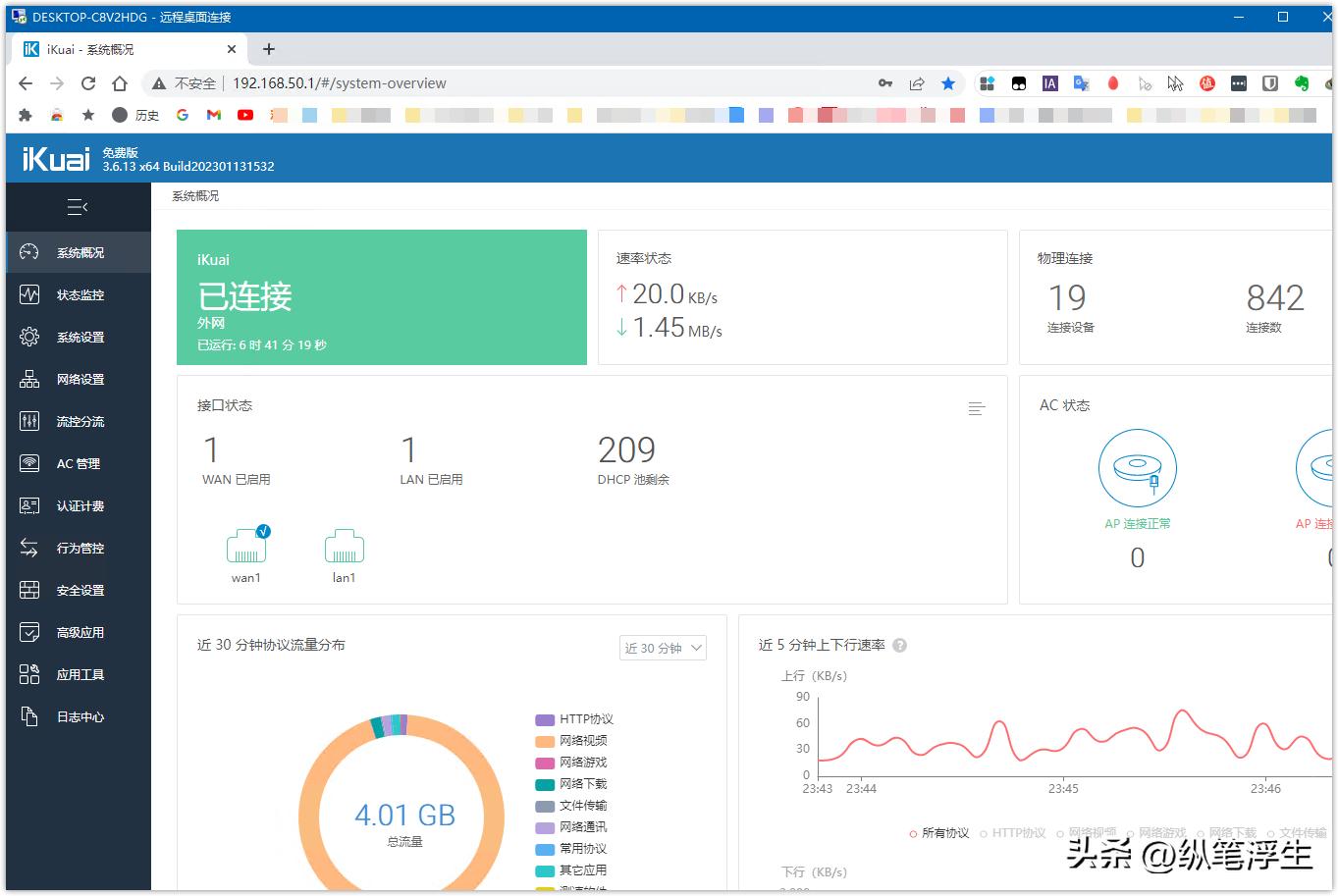
Task: Open the 行为管控 section
Action: pyautogui.click(x=79, y=548)
